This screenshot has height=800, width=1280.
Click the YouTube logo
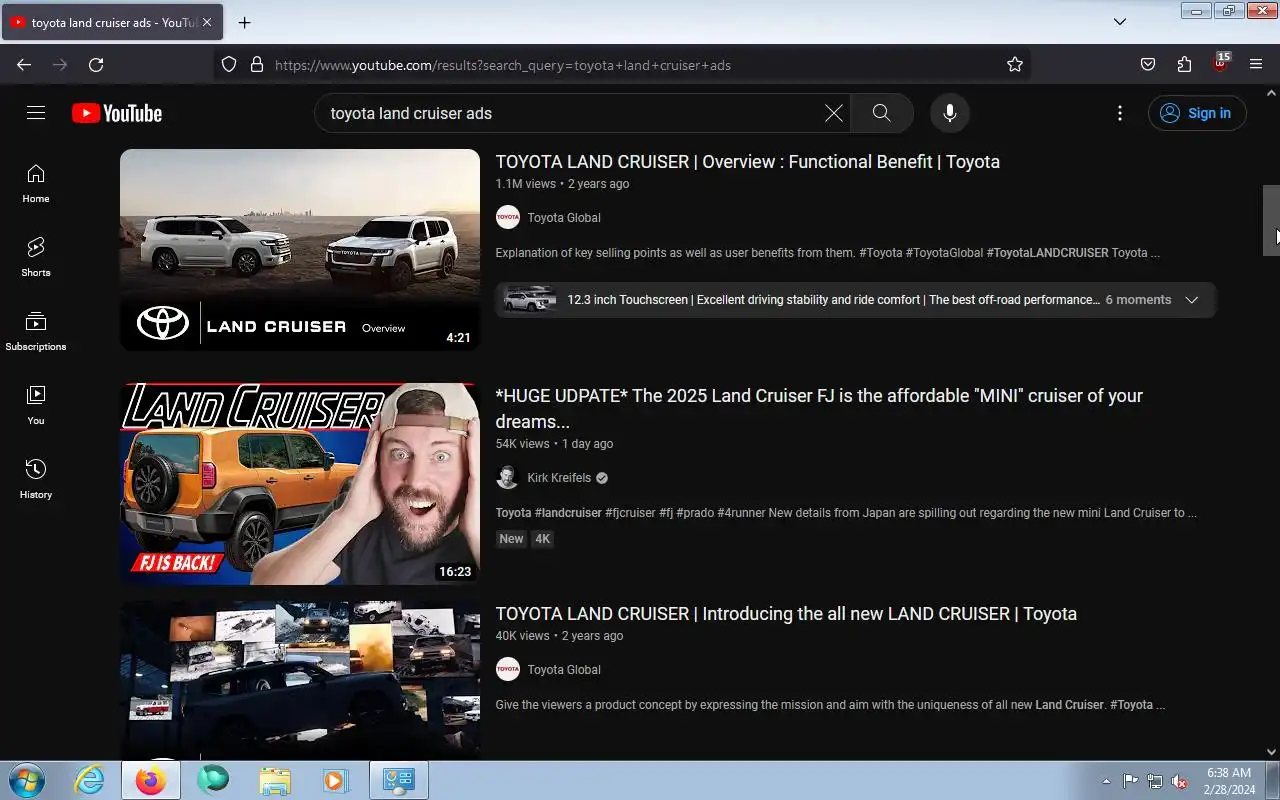tap(117, 113)
